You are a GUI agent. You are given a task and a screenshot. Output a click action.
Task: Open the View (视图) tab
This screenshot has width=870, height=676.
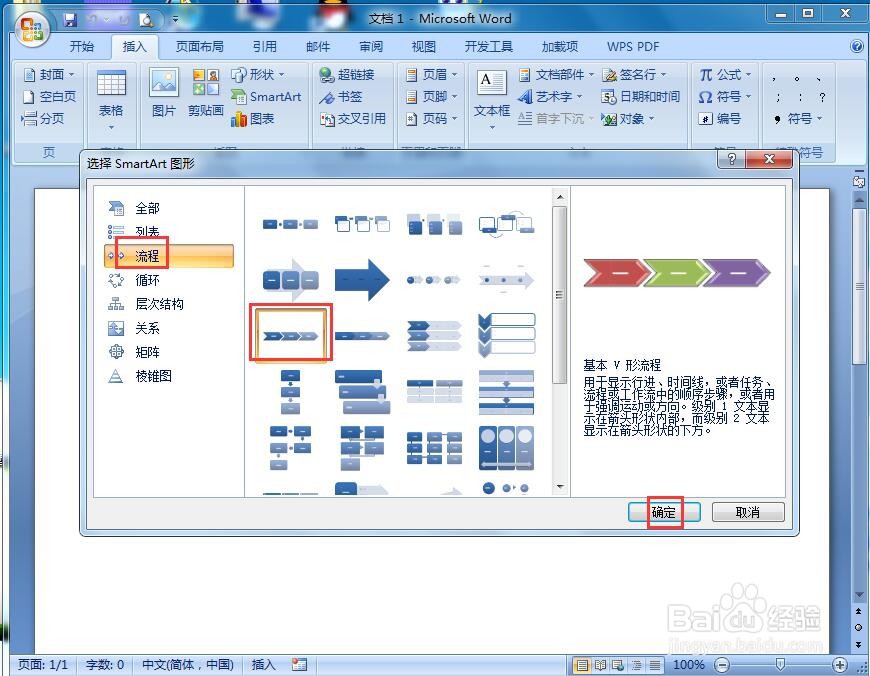pos(423,47)
